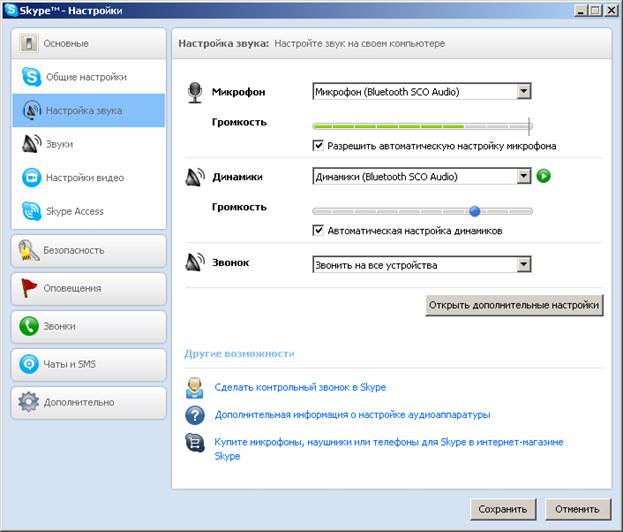
Task: Click the speakers Громкость slider blue knob
Action: [x=474, y=211]
